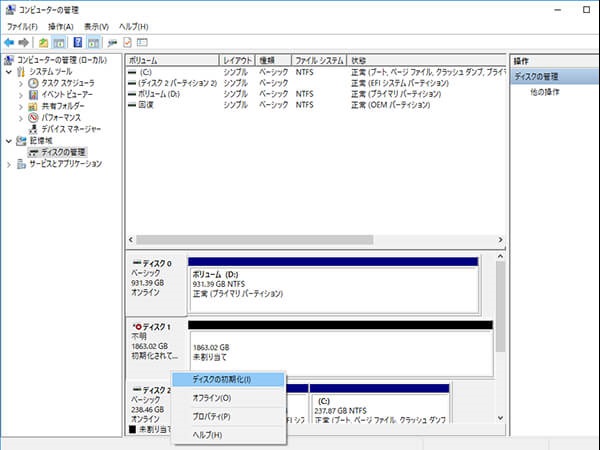Open the 操作(A) menu in menu bar
The height and width of the screenshot is (450, 600).
(x=61, y=25)
